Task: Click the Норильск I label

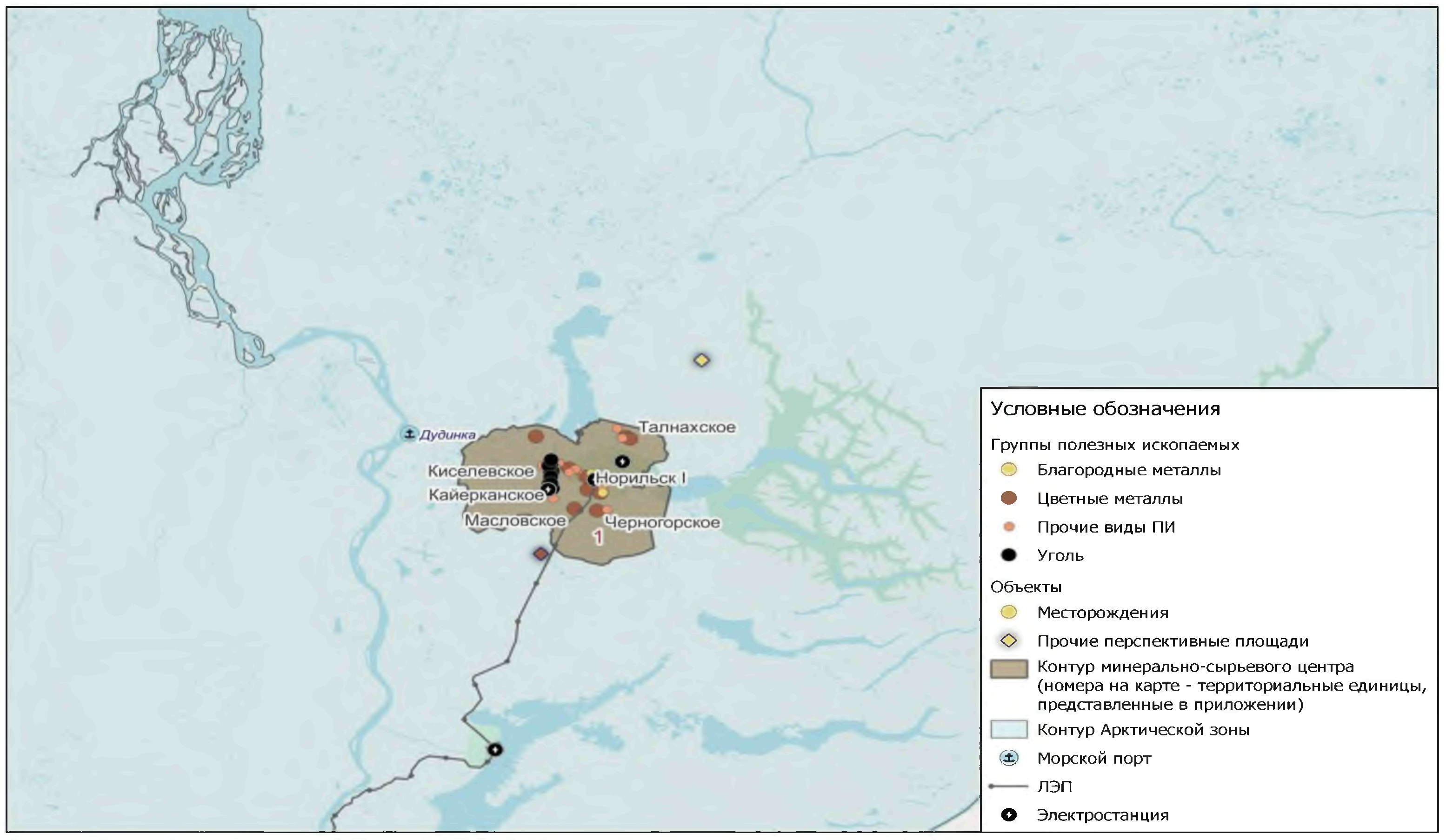Action: [x=640, y=478]
